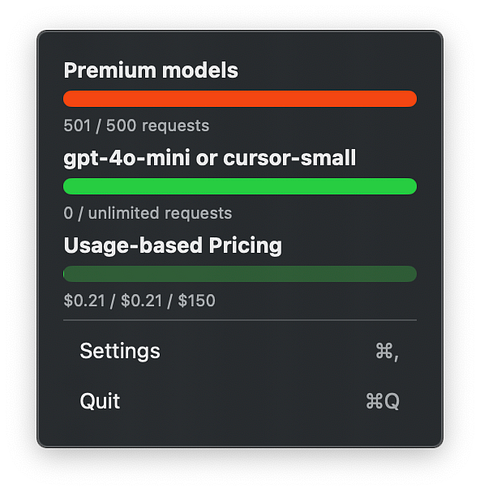Image resolution: width=480 pixels, height=491 pixels.
Task: Click the command-Q shortcut next to Quit
Action: (382, 401)
